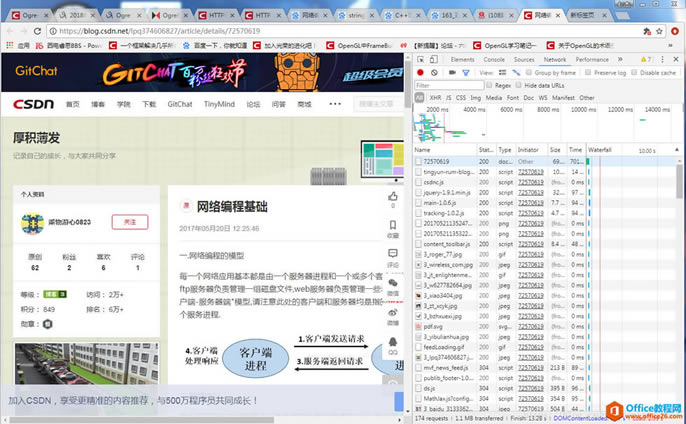Switch to the Performance tab

(592, 60)
